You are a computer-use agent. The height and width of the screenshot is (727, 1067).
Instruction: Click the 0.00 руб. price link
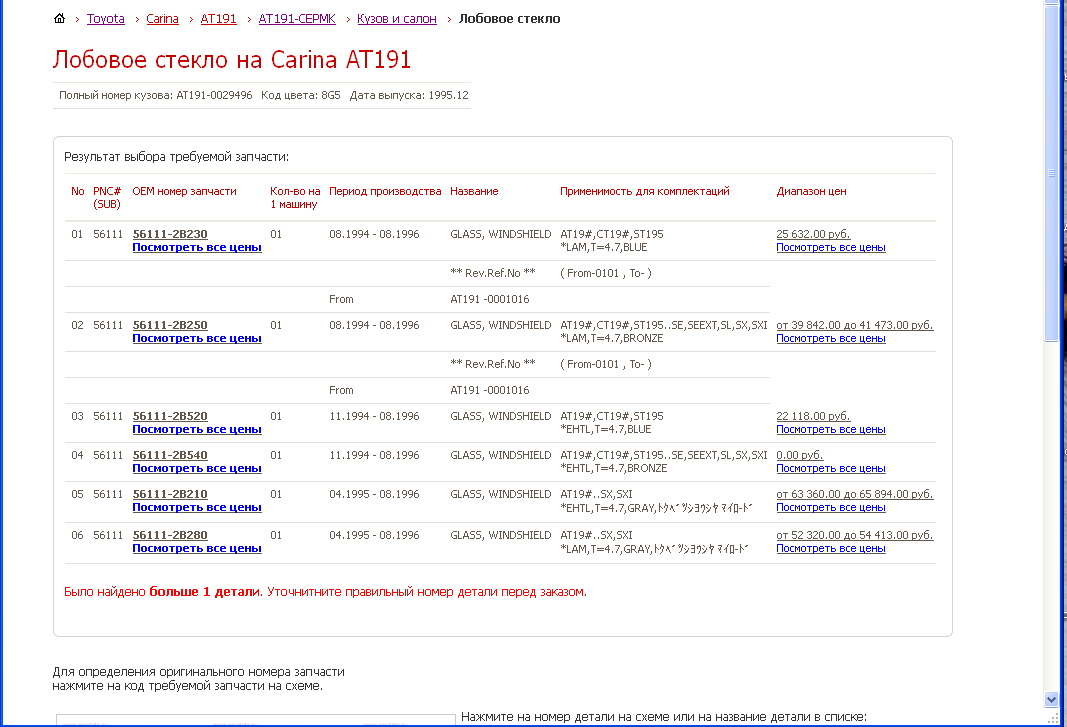(x=799, y=455)
